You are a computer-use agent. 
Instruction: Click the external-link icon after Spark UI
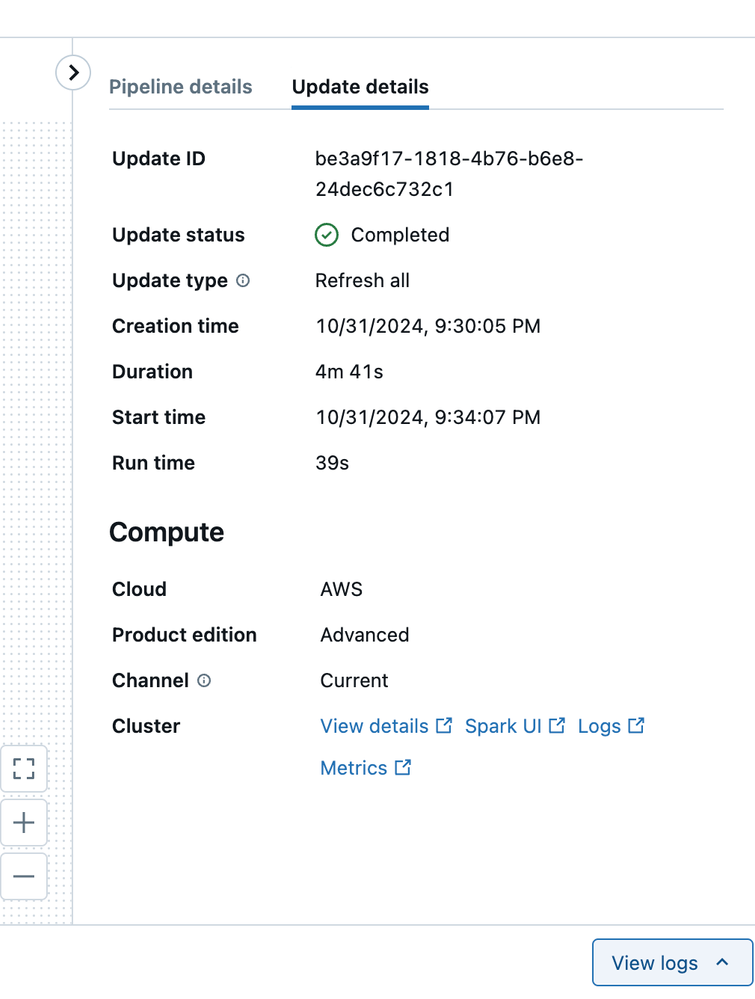(x=557, y=726)
